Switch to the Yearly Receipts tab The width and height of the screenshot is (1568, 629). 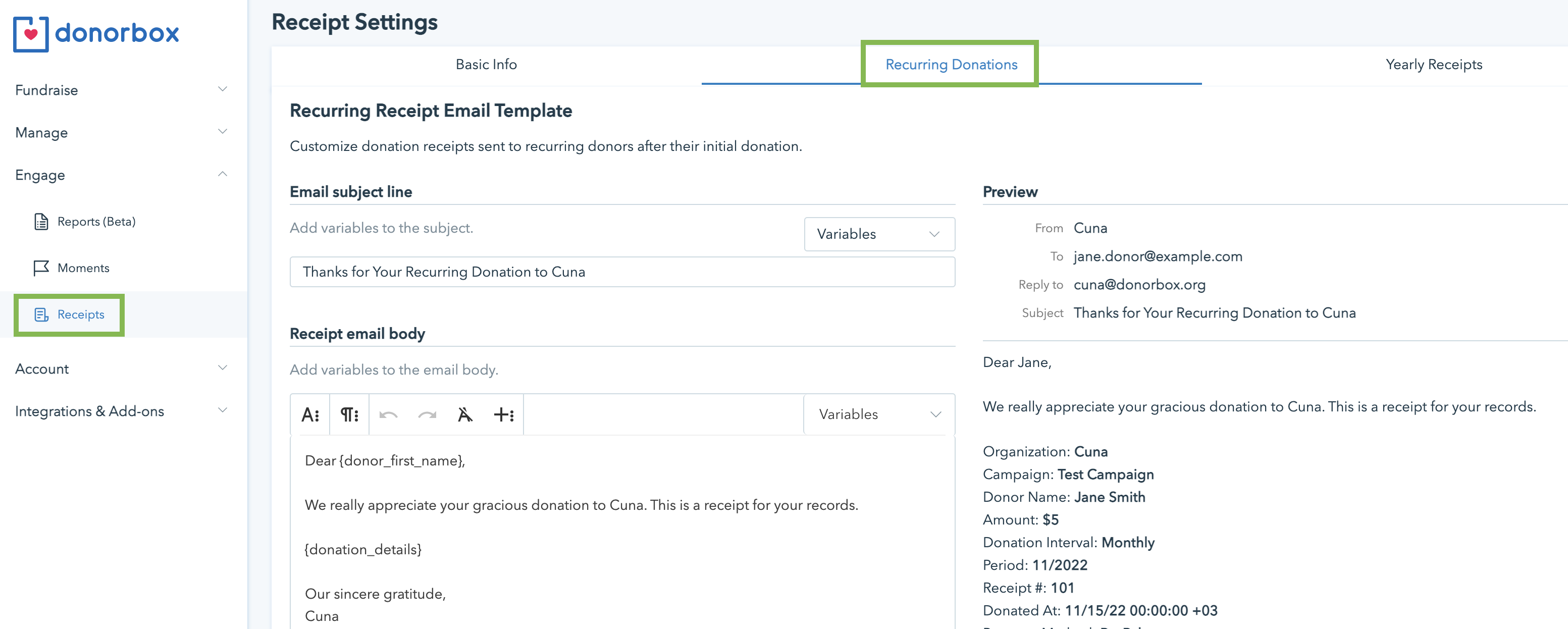click(1434, 65)
